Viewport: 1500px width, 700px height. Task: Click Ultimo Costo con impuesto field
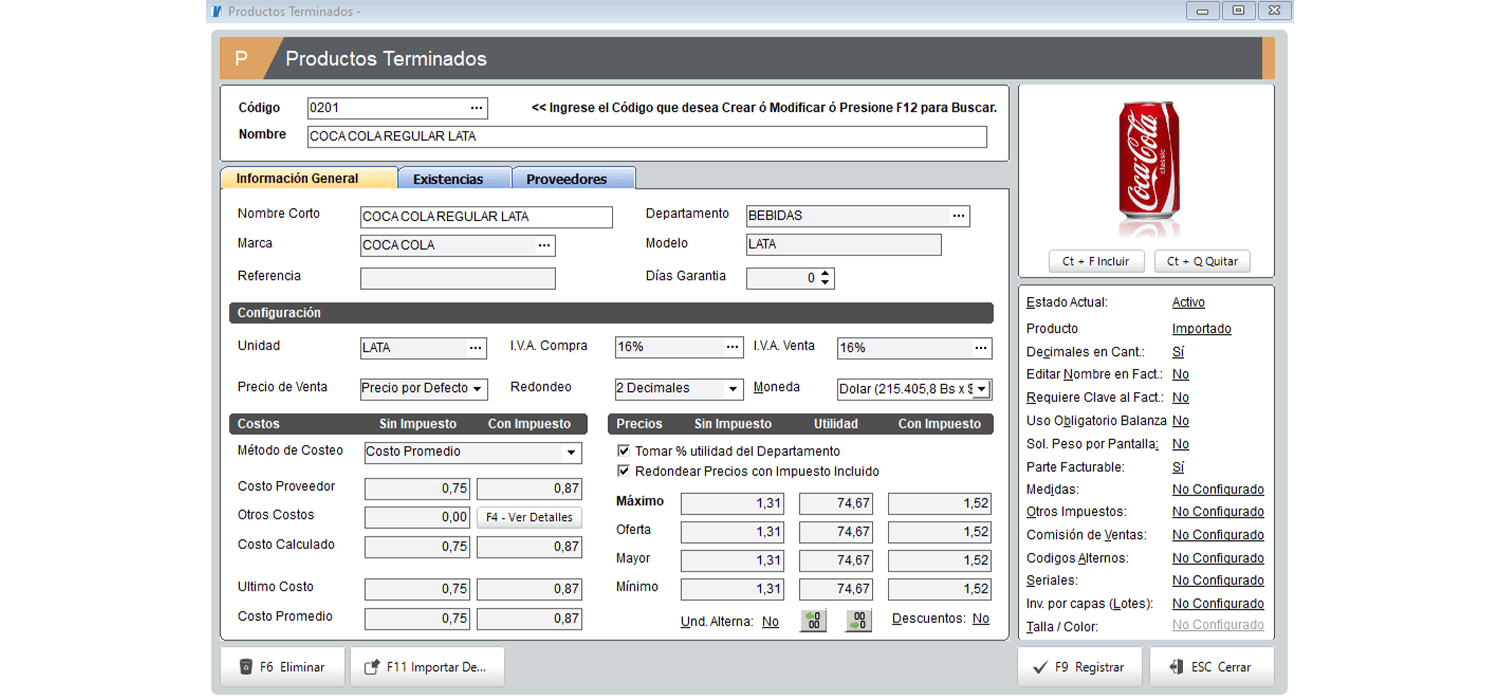coord(529,590)
